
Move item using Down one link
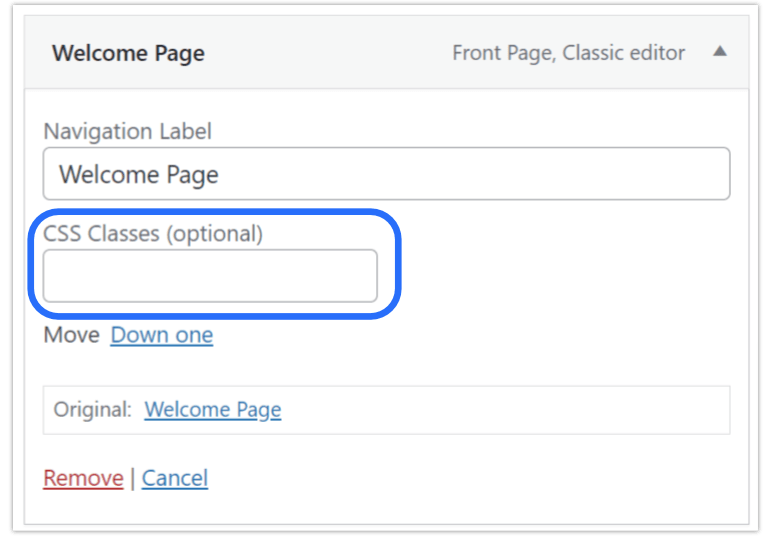point(162,335)
